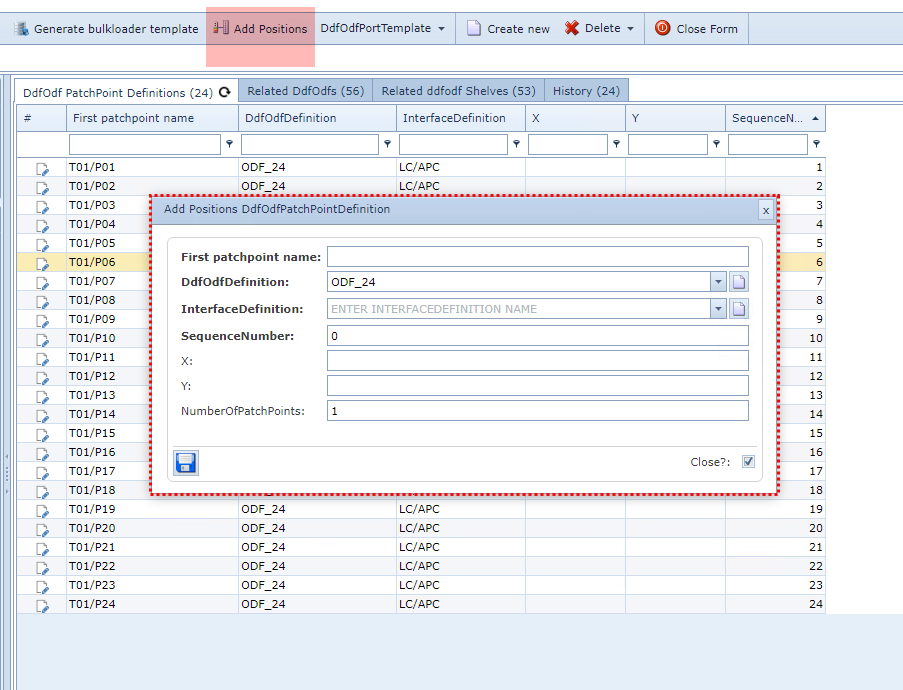The width and height of the screenshot is (903, 690).
Task: Expand the InterfaceDefinition dropdown arrow
Action: (x=718, y=309)
